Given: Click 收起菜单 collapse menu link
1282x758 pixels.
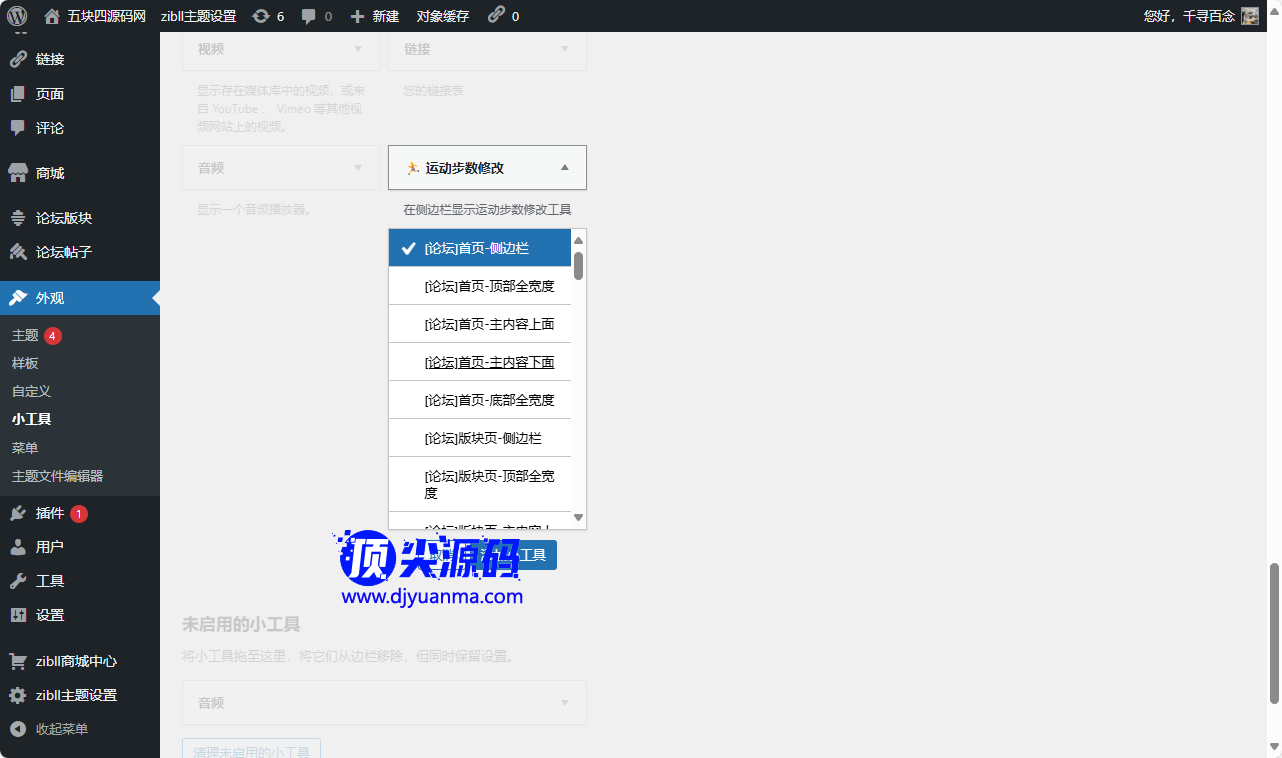Looking at the screenshot, I should tap(61, 729).
